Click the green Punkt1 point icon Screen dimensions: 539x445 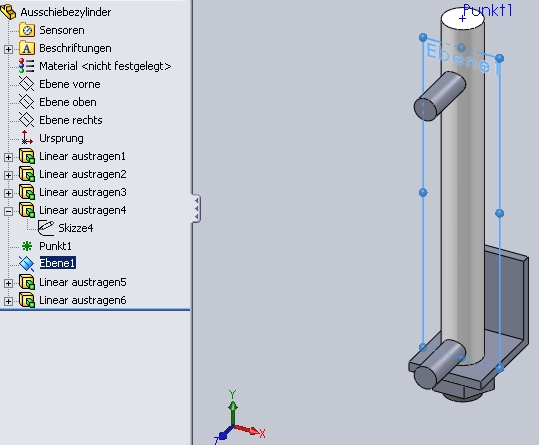(27, 246)
